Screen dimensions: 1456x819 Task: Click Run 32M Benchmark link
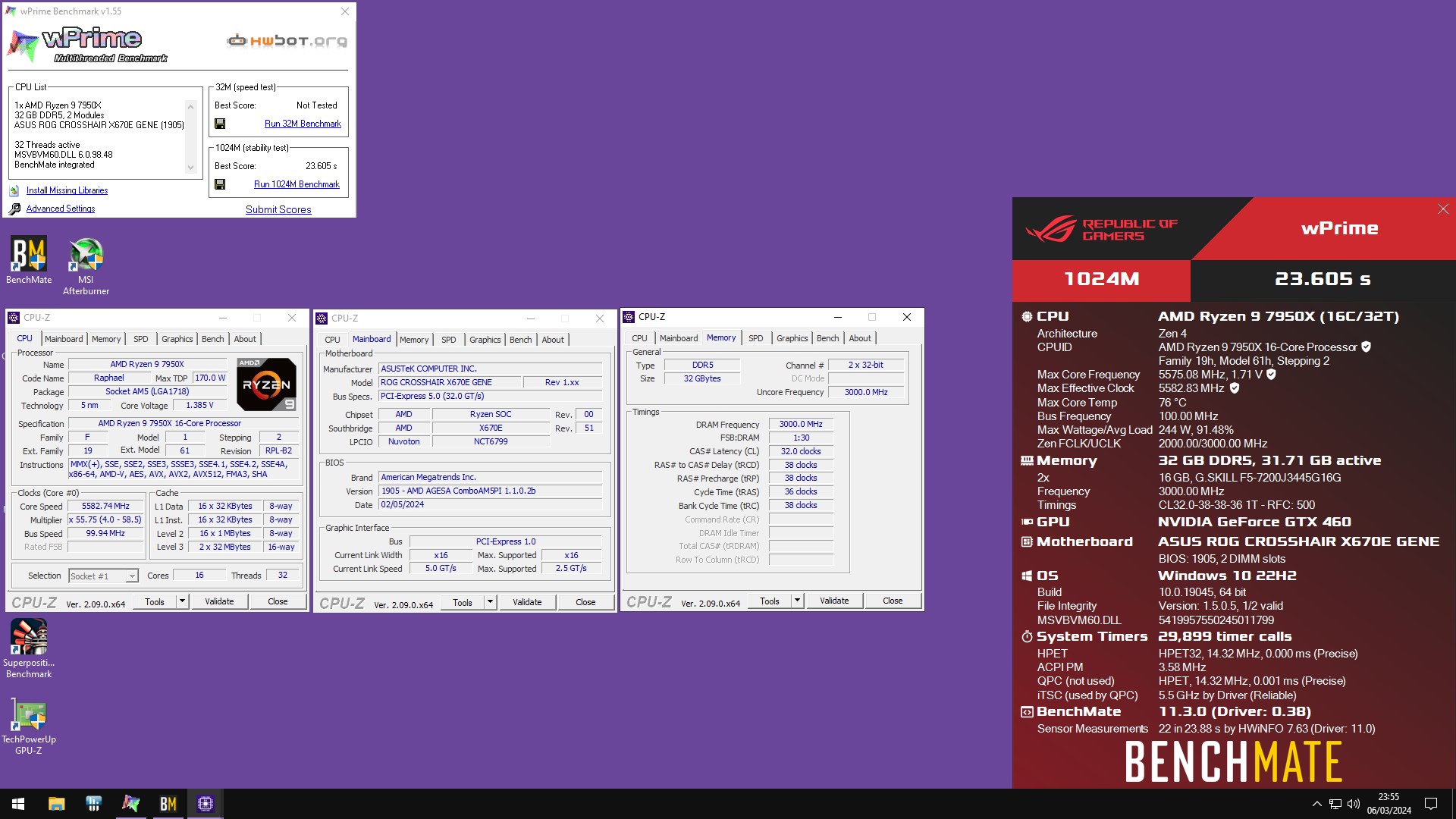[303, 124]
